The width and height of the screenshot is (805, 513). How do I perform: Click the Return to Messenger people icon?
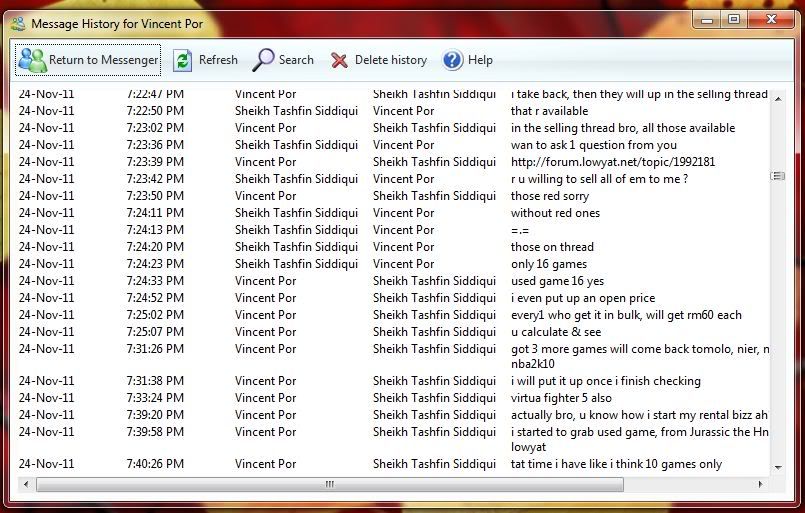[x=32, y=60]
